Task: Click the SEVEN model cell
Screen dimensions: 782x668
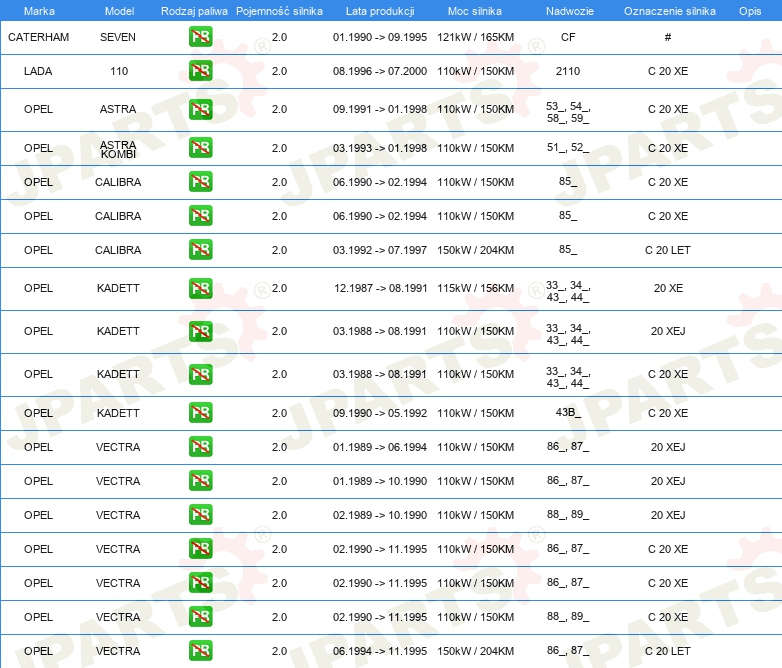Action: coord(118,37)
